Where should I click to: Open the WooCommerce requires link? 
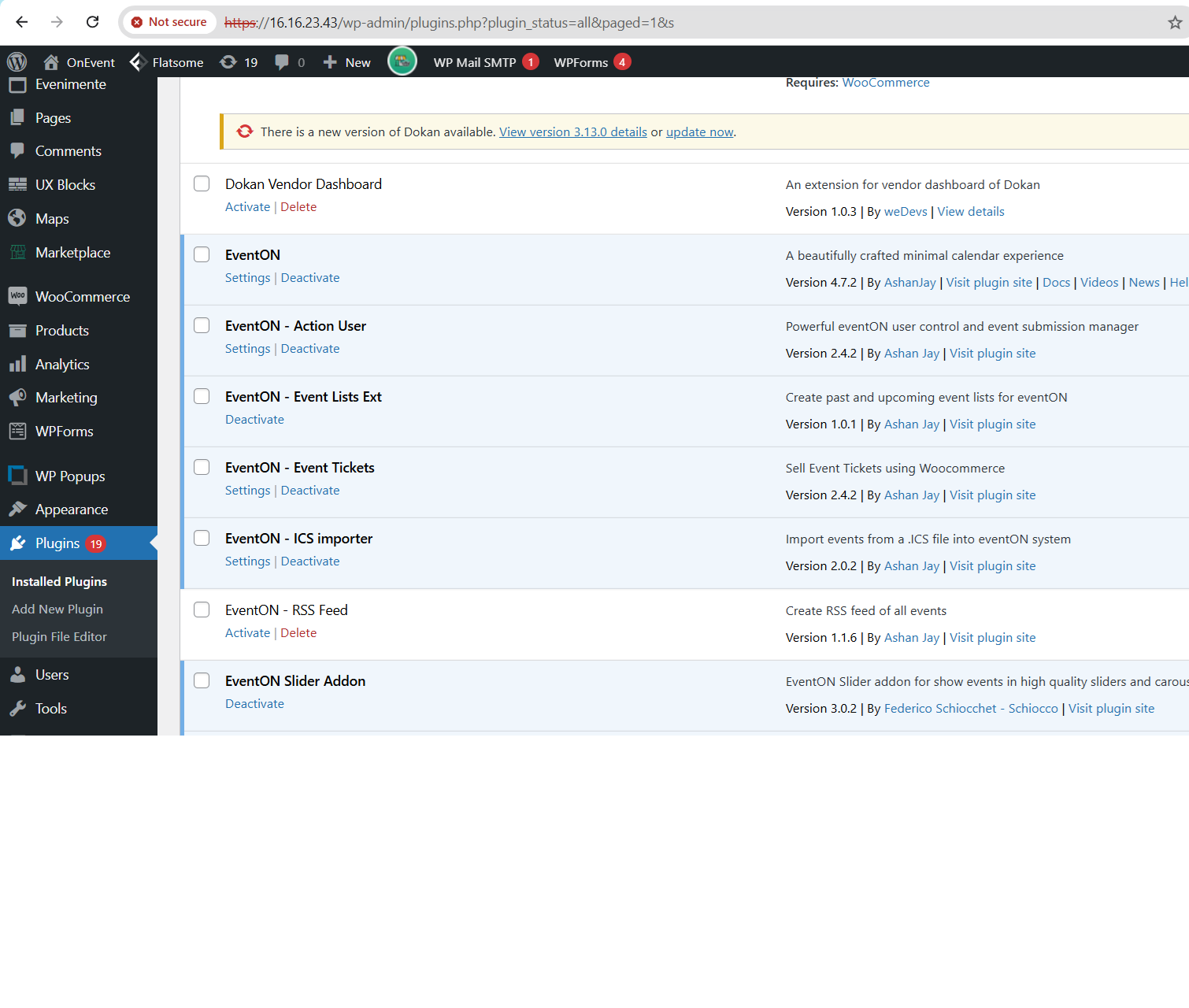(886, 83)
